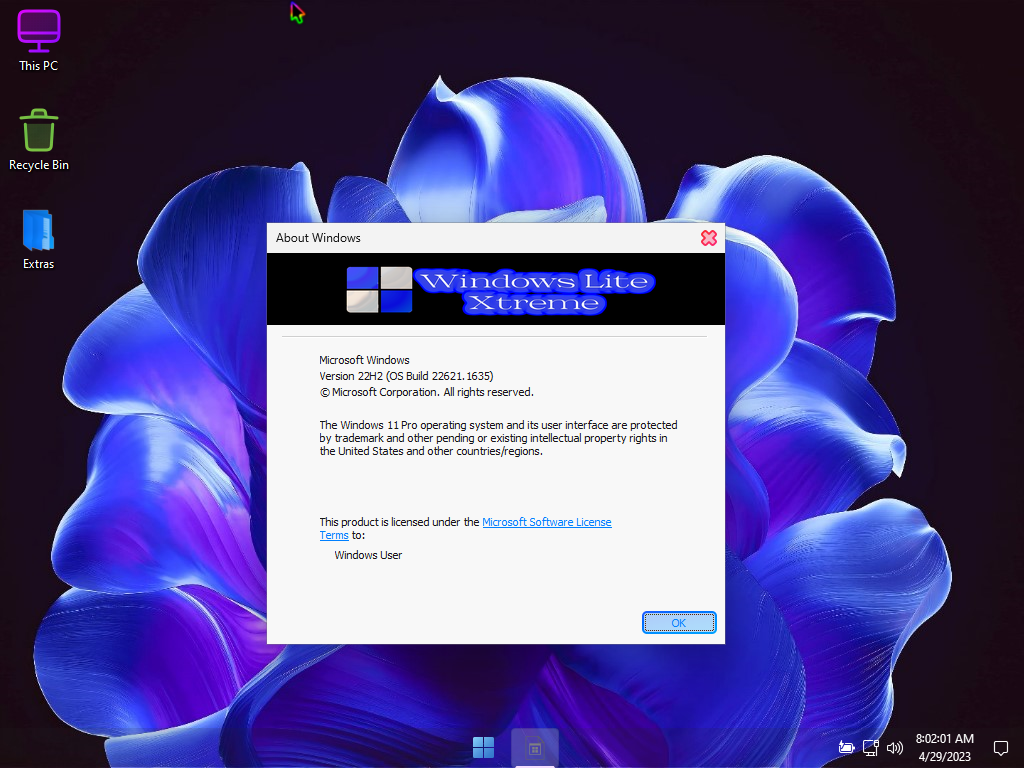
Task: Open the notification center icon
Action: 1000,748
